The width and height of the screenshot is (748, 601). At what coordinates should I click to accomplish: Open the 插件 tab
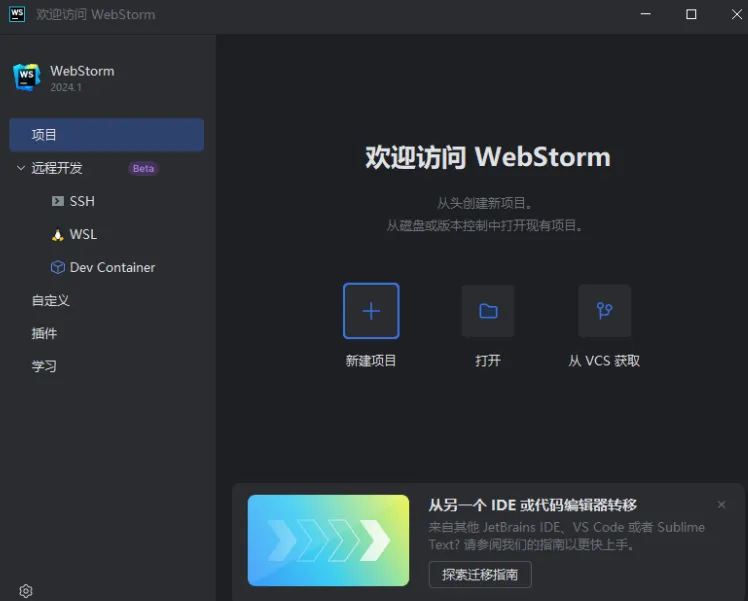click(44, 333)
